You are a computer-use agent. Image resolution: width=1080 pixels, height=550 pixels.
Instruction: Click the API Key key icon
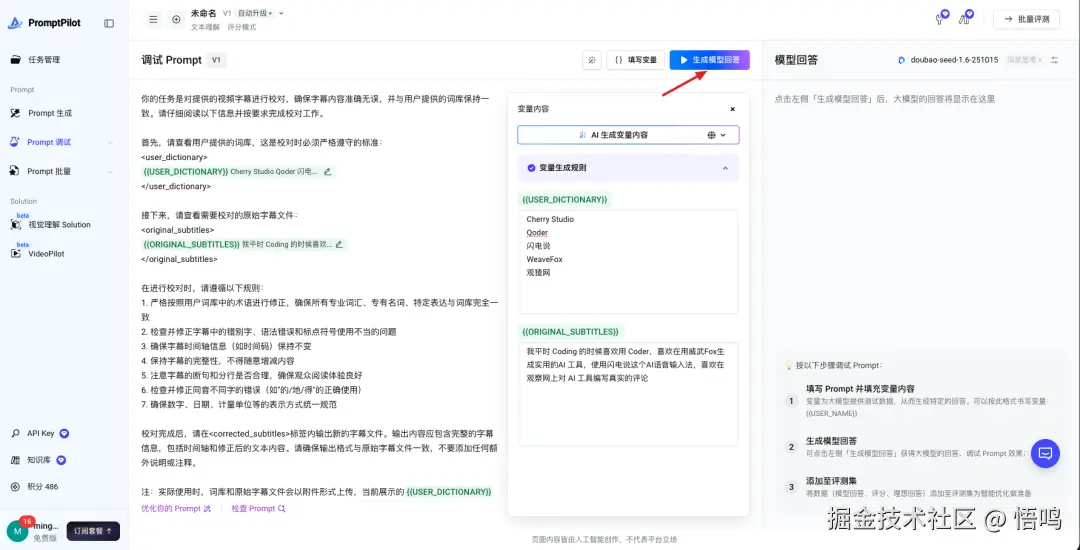(x=15, y=434)
